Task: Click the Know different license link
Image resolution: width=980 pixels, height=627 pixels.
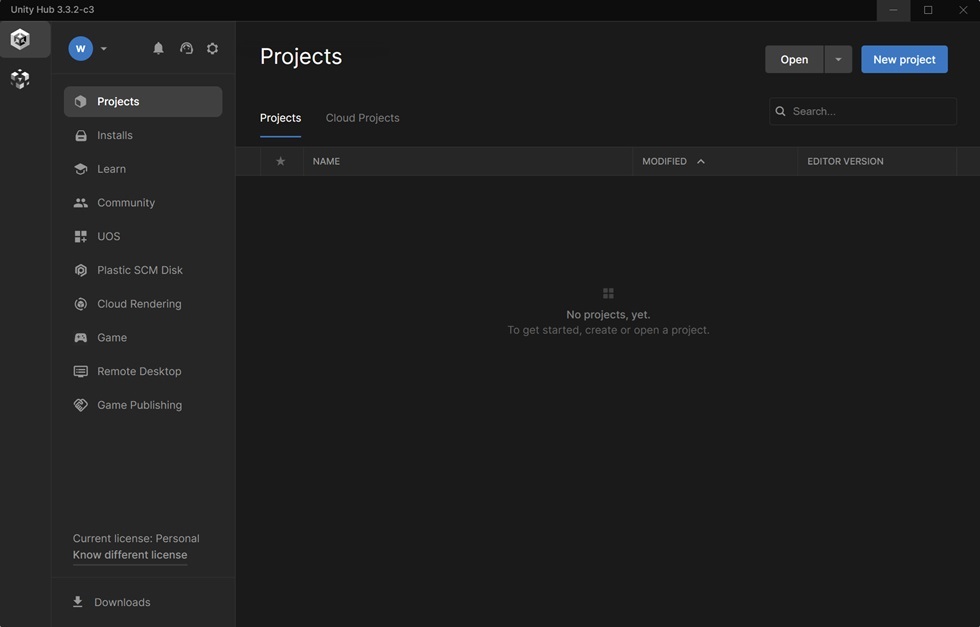Action: 130,555
